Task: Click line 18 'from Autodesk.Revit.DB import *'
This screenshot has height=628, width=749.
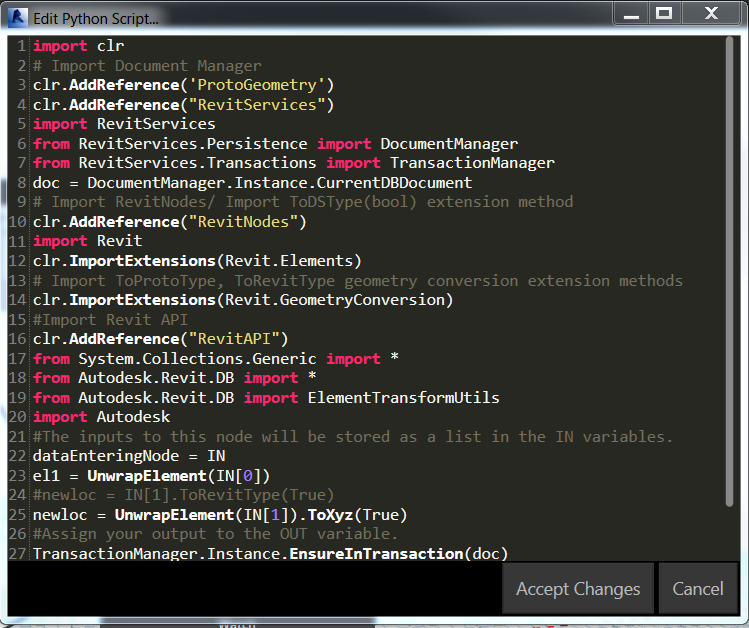Action: tap(174, 378)
